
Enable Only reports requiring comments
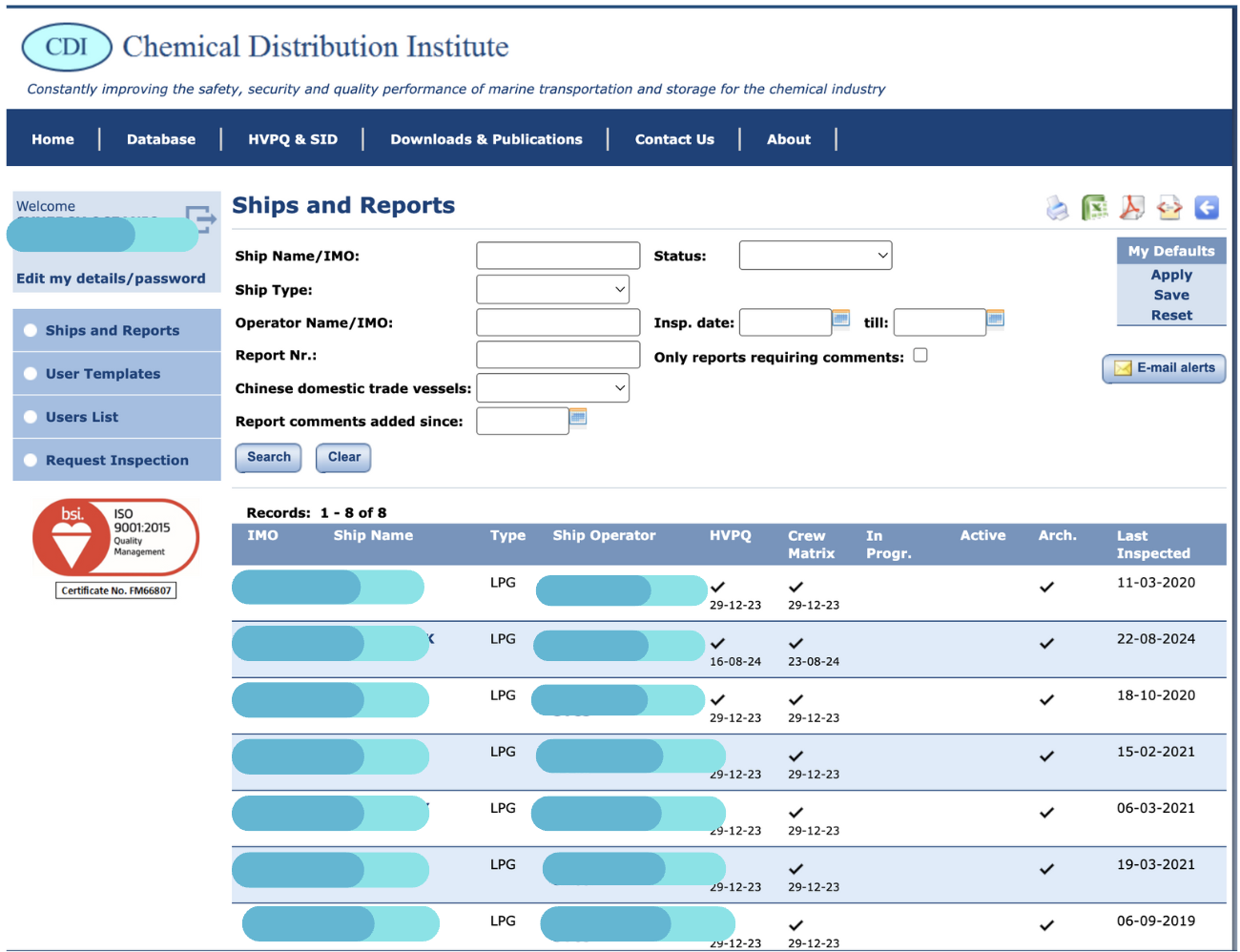[920, 354]
